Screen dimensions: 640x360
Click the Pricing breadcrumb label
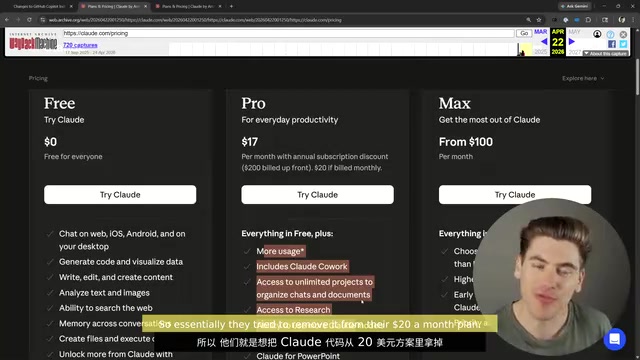38,78
